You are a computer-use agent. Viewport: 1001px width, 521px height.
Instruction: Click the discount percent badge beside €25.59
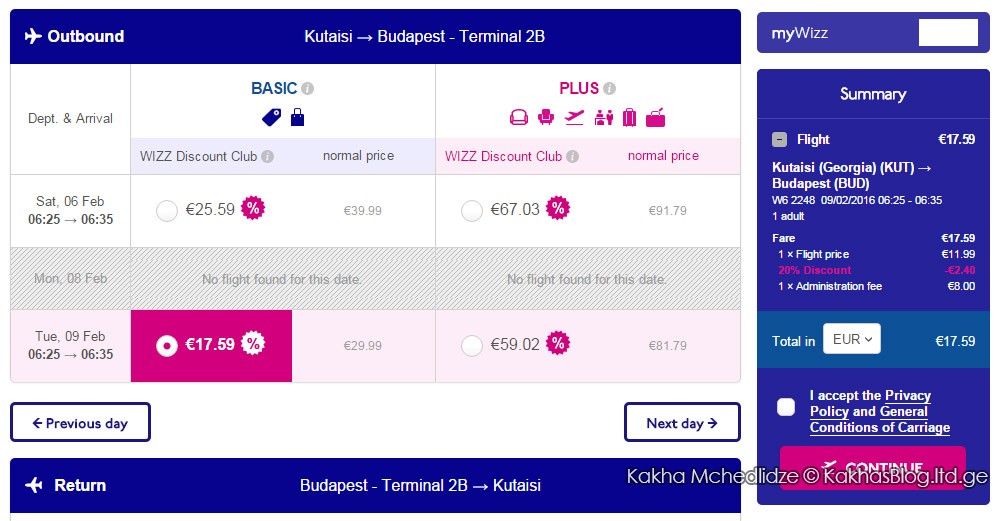(253, 208)
